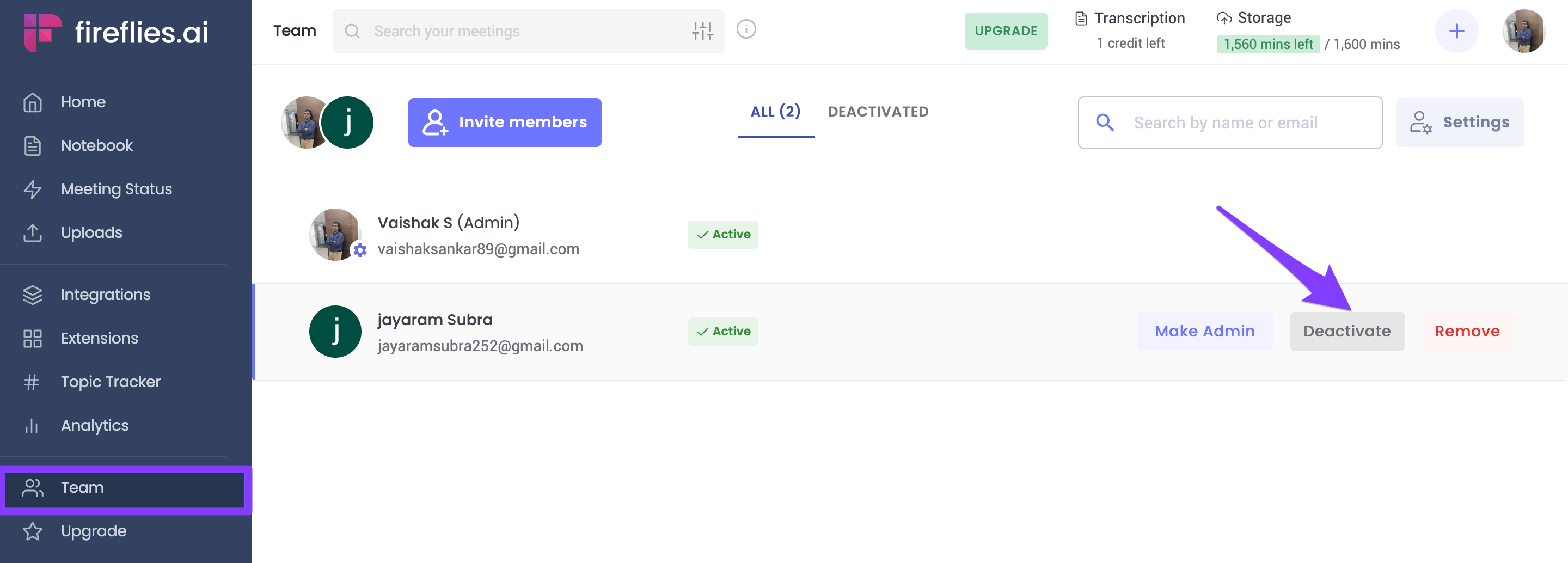Click the Active badge for Vaishak S
This screenshot has width=1568, height=563.
pyautogui.click(x=722, y=234)
